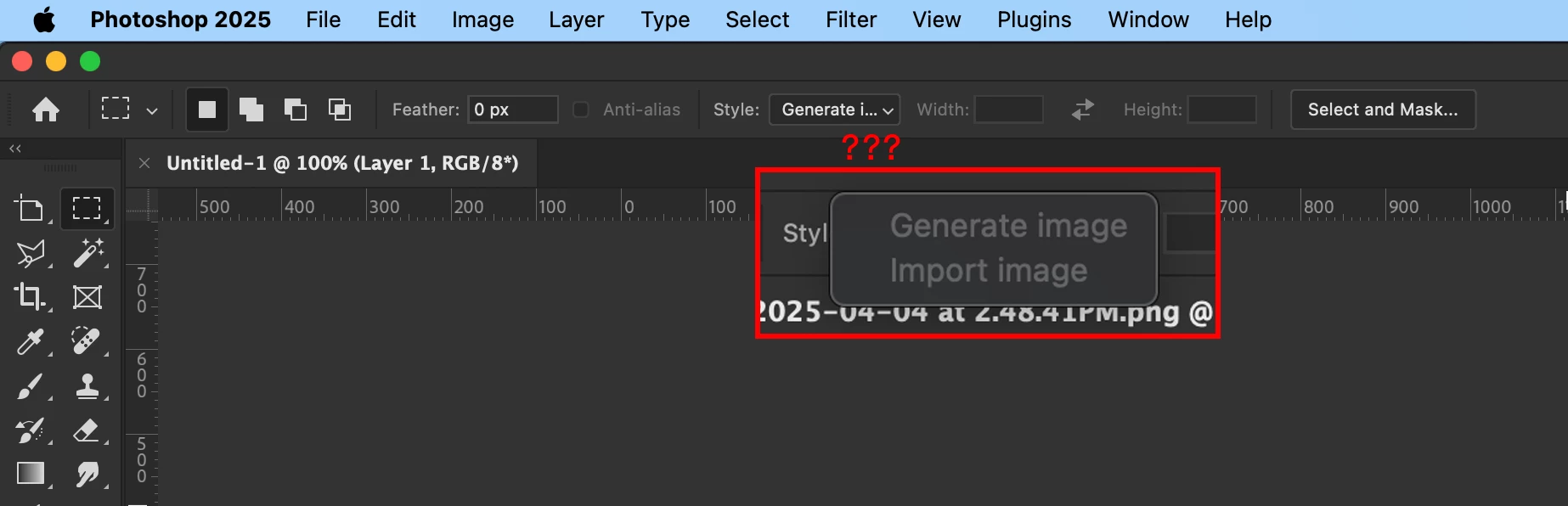Open the Plugins menu
Screen dimensions: 1568x506
(1035, 20)
